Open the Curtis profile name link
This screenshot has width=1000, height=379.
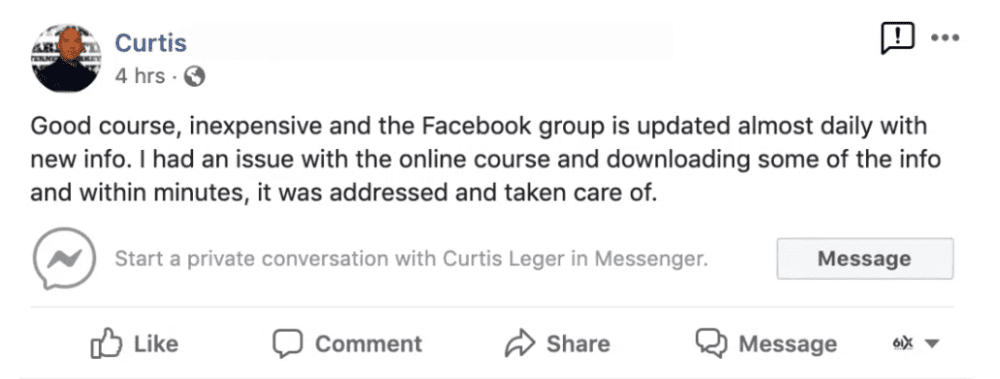(151, 43)
